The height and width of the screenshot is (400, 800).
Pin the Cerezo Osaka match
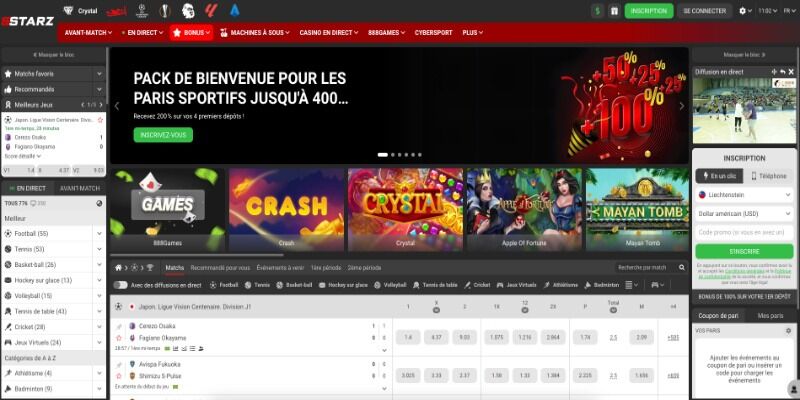point(119,326)
